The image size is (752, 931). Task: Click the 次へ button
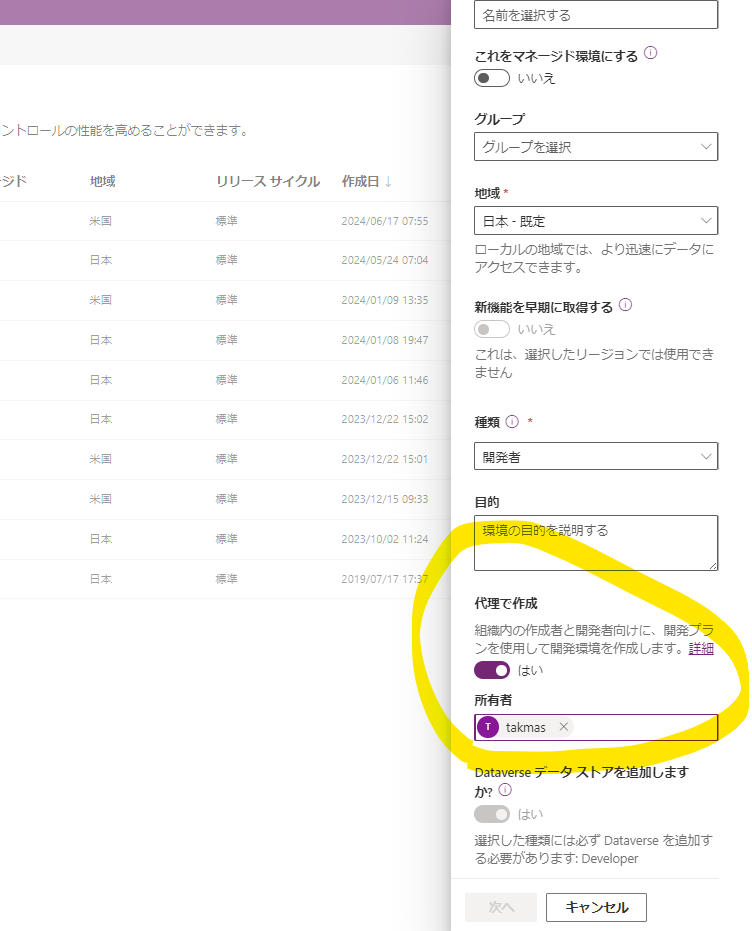pyautogui.click(x=501, y=907)
